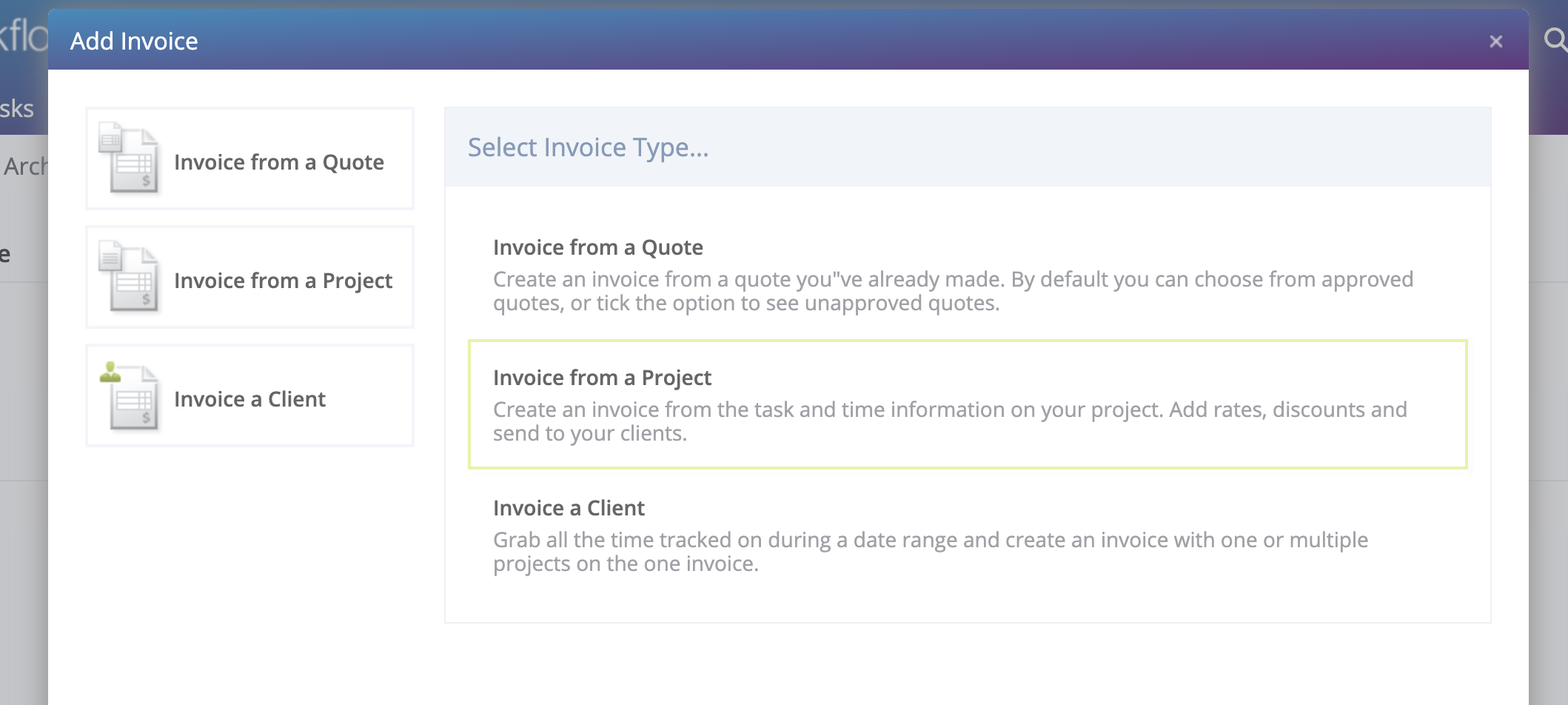
Task: Click the Invoice from a Quote document icon
Action: coord(130,158)
